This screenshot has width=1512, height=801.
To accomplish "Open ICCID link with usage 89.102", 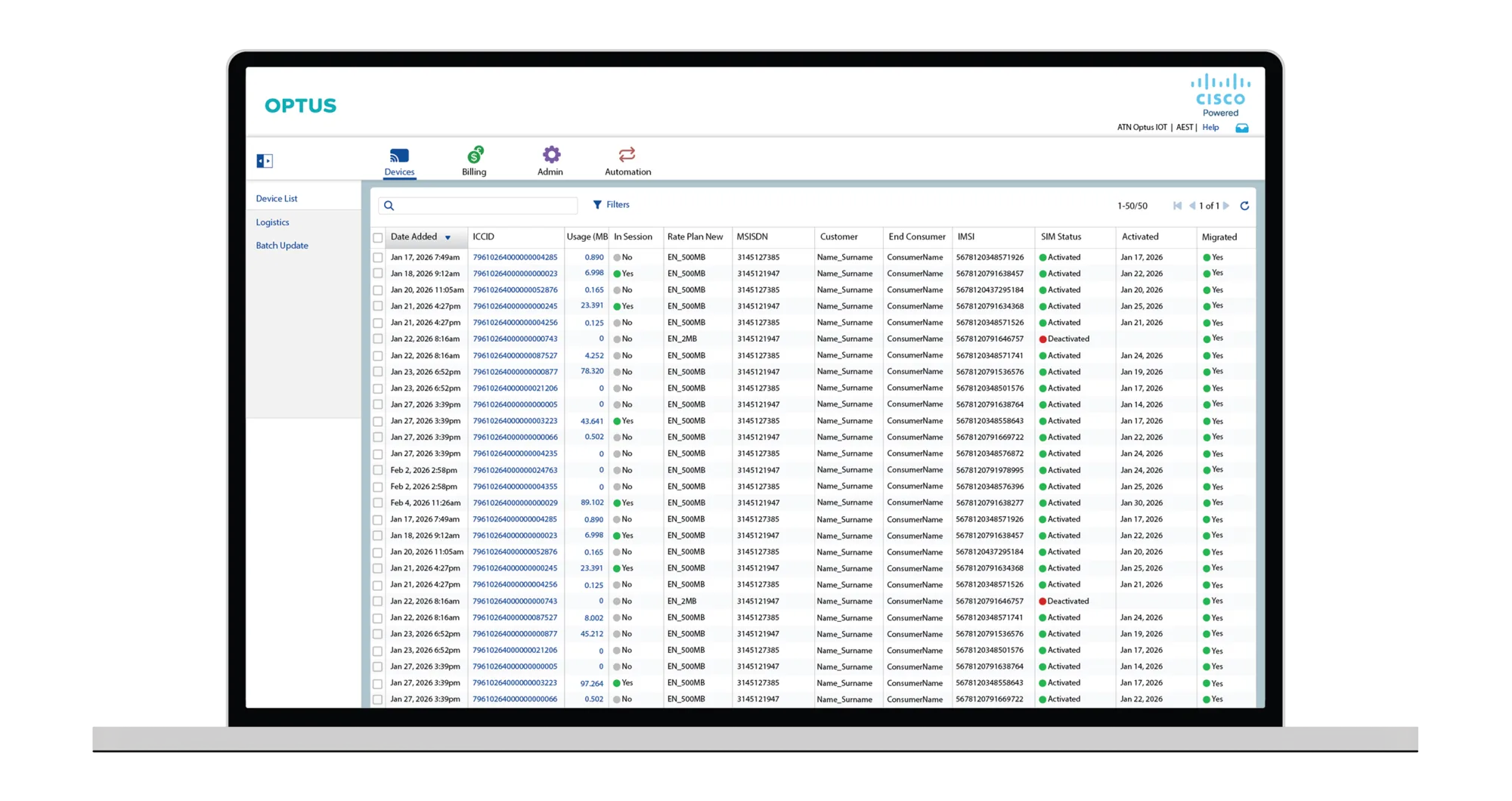I will tap(515, 503).
